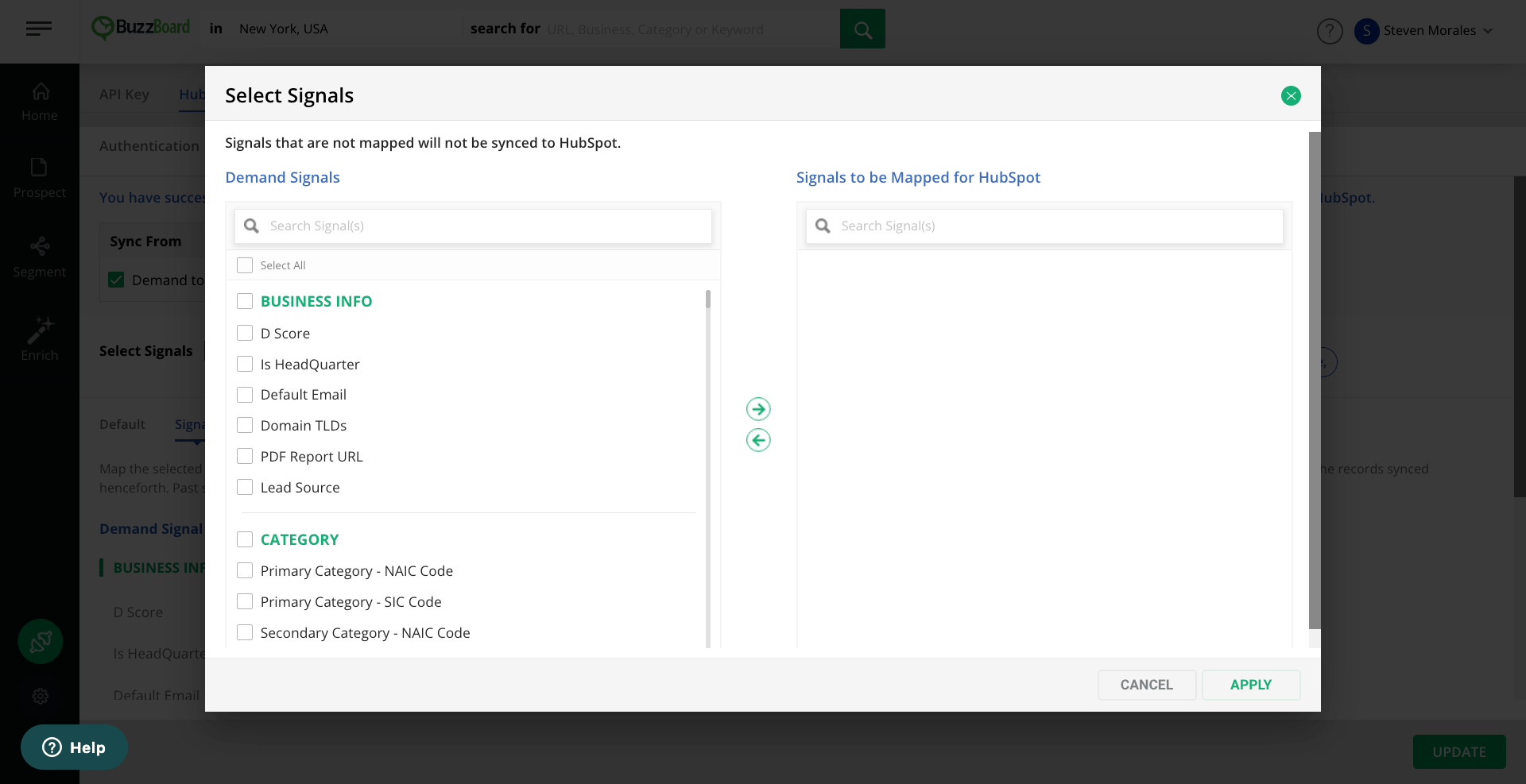Click the CATEGORY label text
Viewport: 1526px width, 784px height.
[x=300, y=539]
